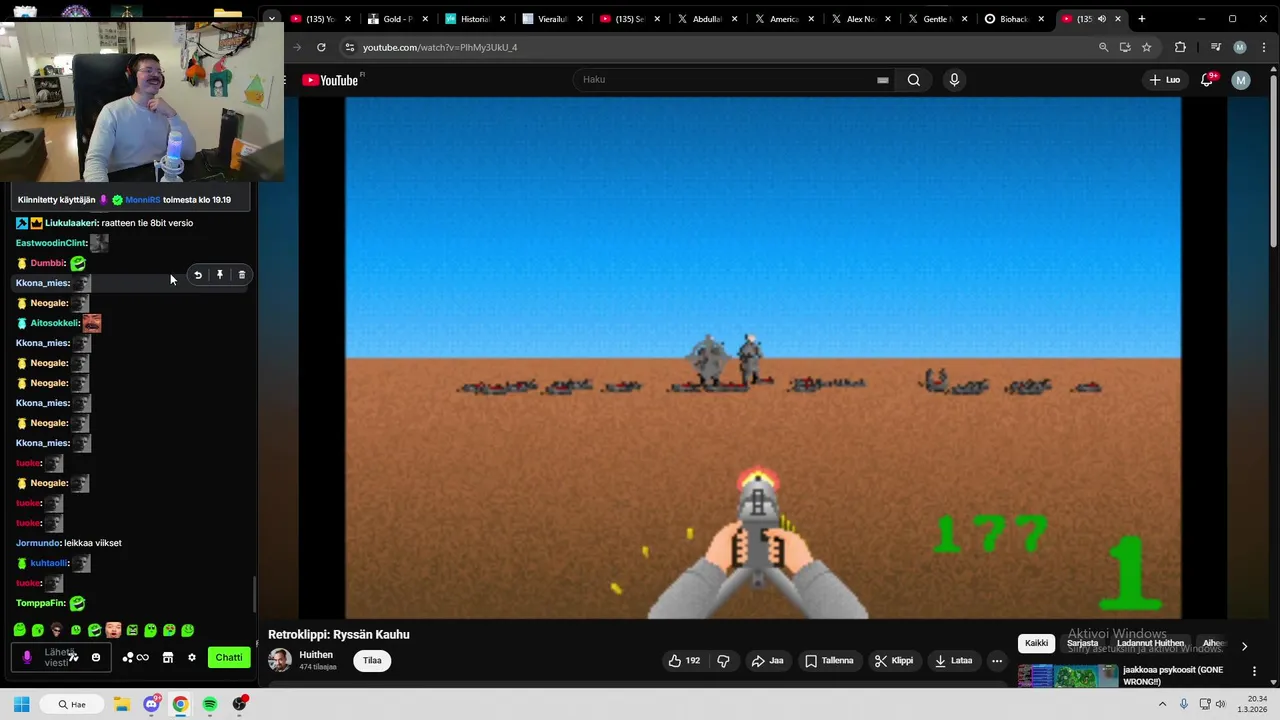This screenshot has height=720, width=1280.
Task: Open the YouTube account avatar menu
Action: (1241, 80)
